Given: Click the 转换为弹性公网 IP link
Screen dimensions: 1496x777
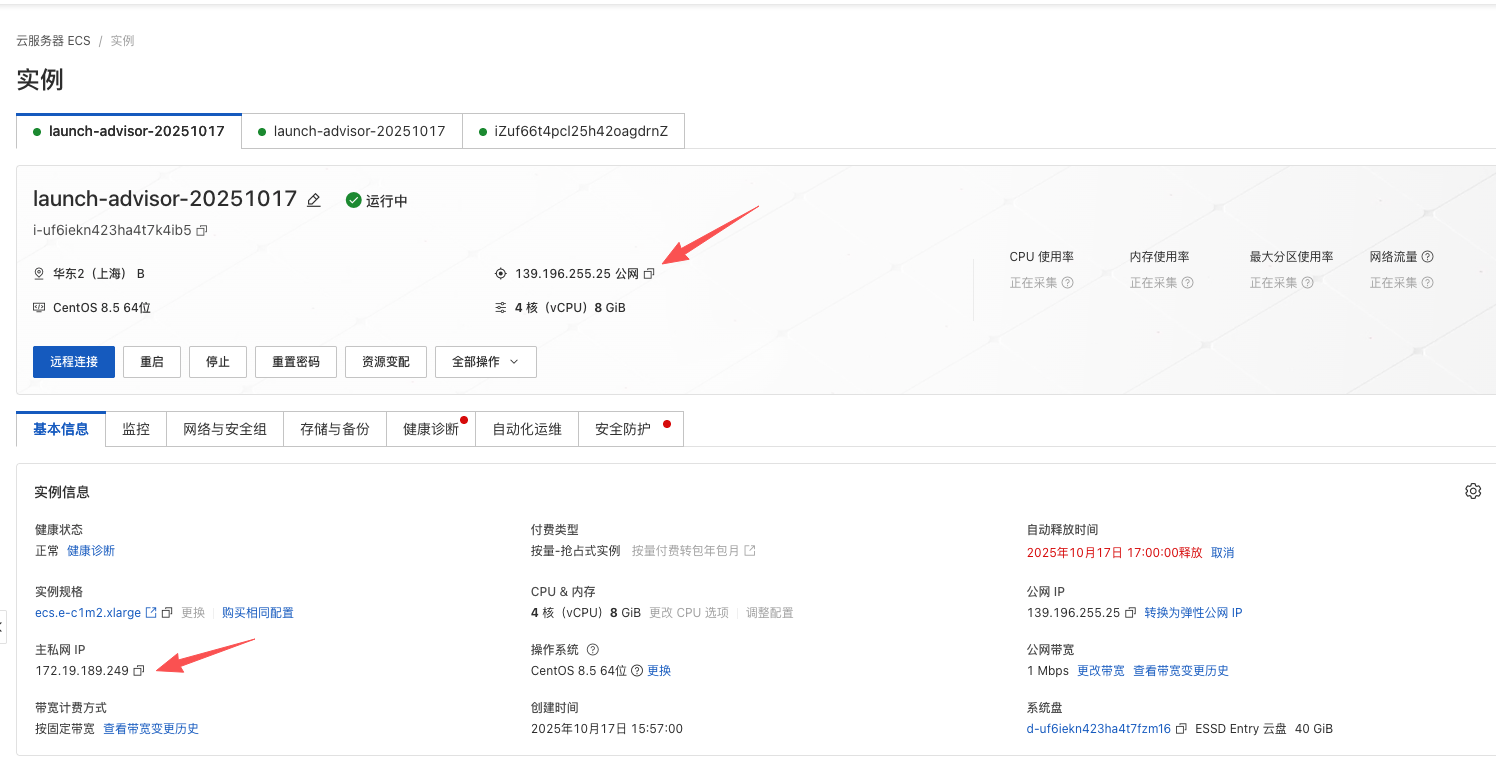Looking at the screenshot, I should click(1193, 613).
